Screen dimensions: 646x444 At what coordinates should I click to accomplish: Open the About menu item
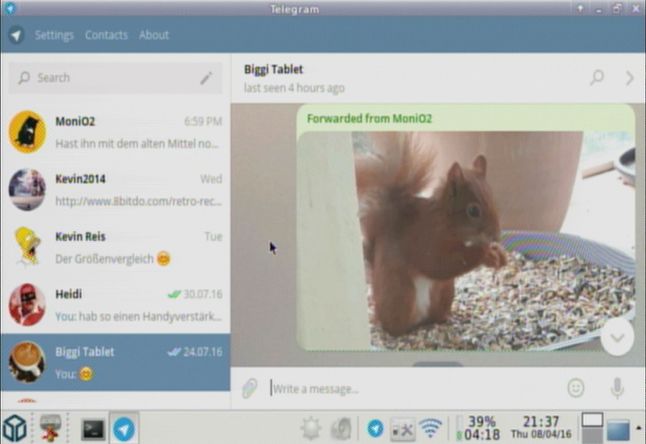(x=154, y=35)
